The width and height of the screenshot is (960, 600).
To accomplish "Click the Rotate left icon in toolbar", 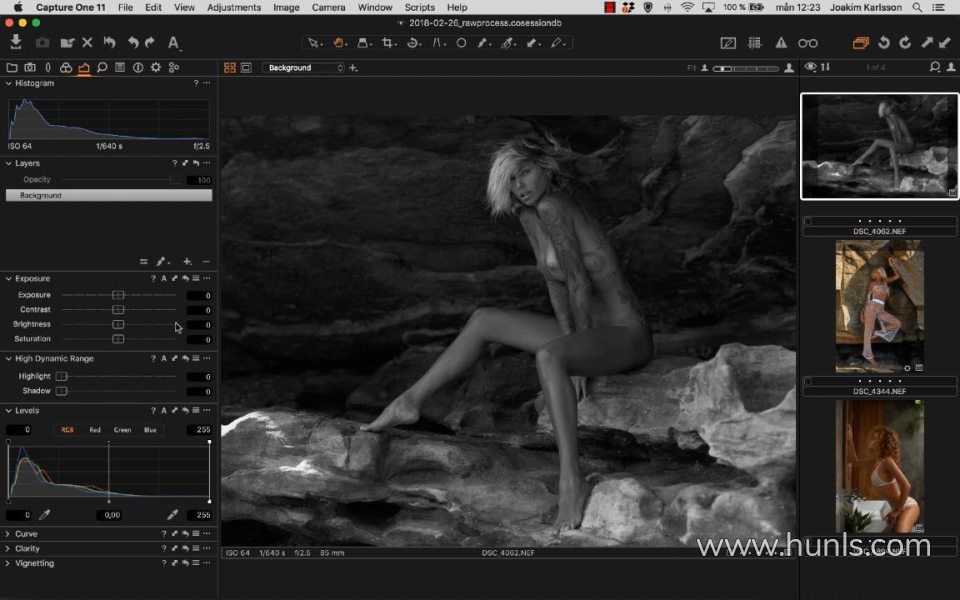I will (884, 43).
